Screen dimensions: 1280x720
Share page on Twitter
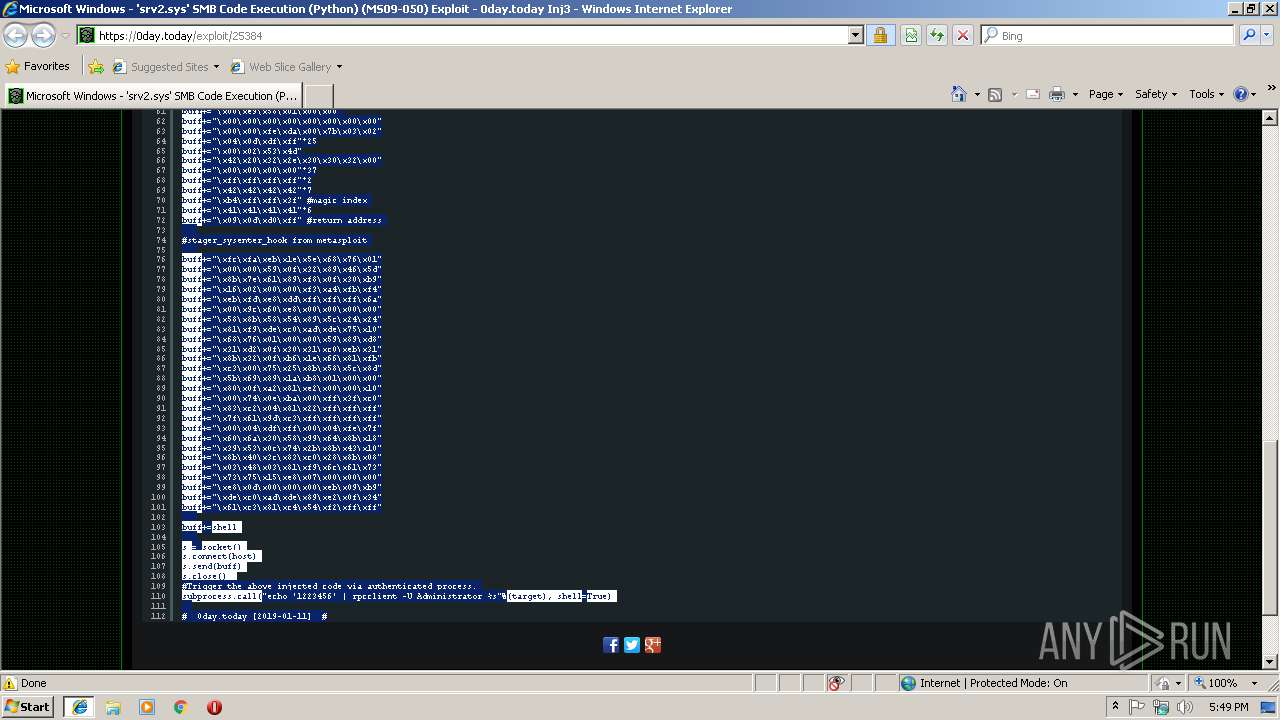[x=632, y=645]
